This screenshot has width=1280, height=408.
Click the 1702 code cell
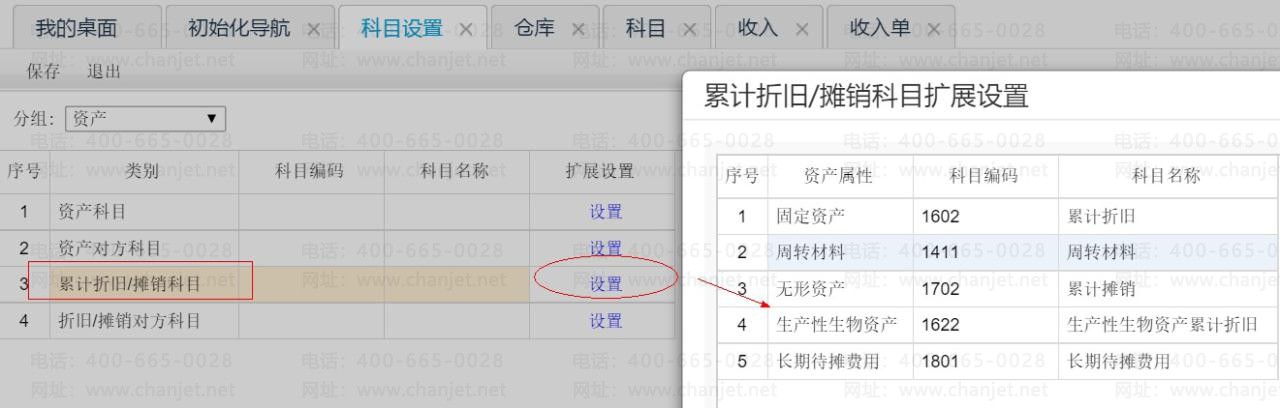(x=941, y=289)
